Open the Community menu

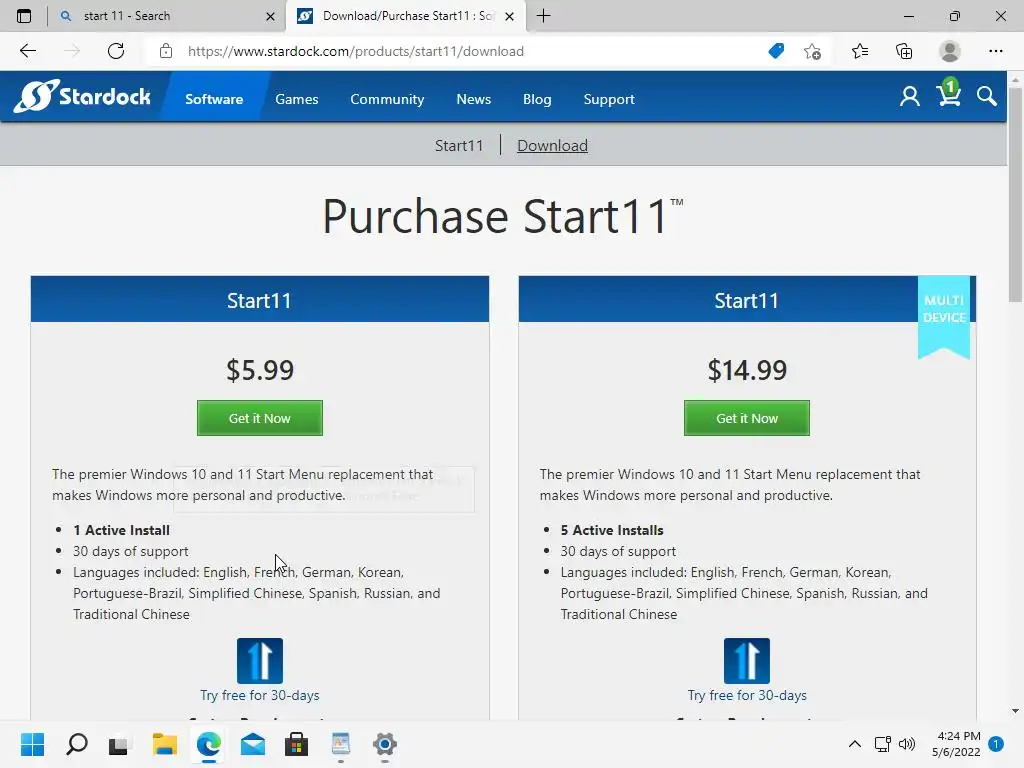[387, 99]
